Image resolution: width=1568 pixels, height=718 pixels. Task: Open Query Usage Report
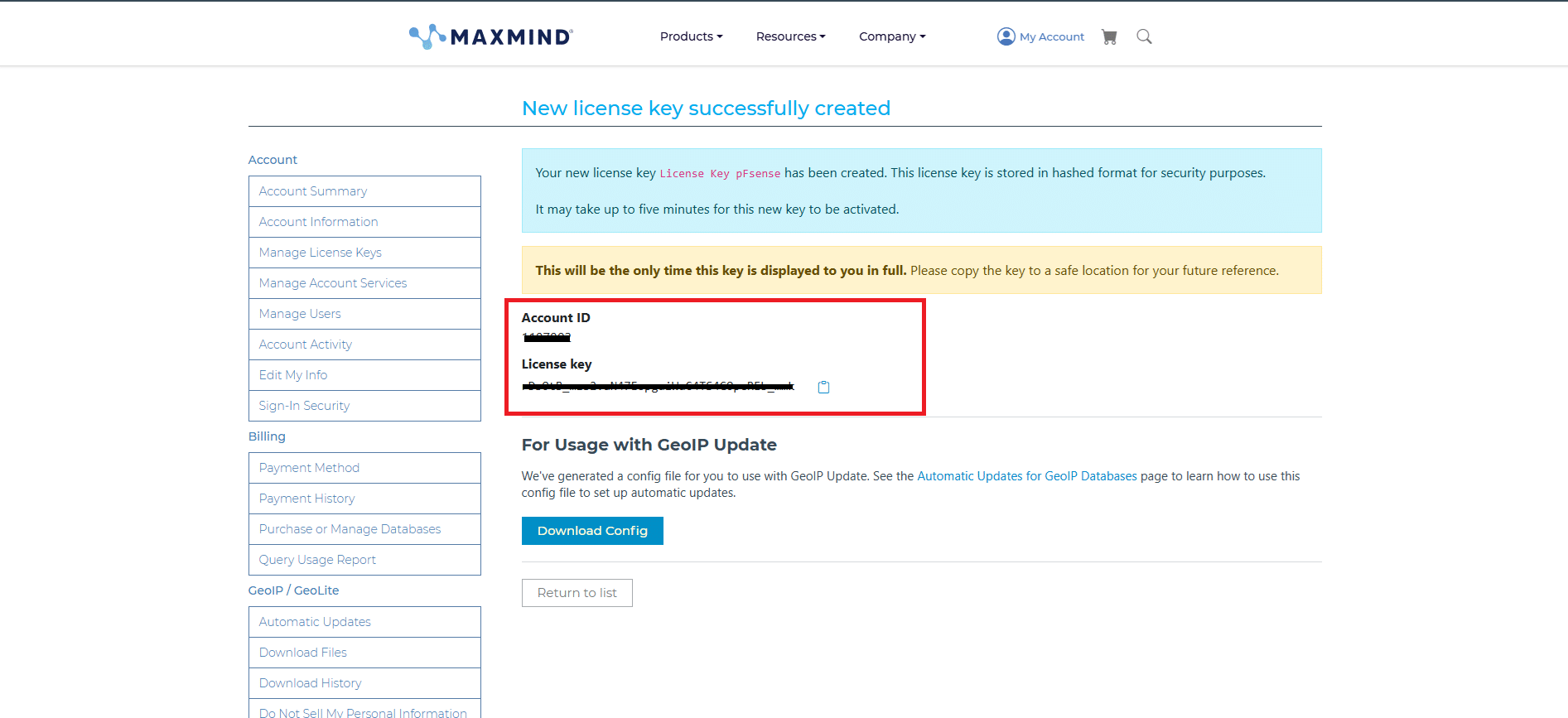(364, 560)
